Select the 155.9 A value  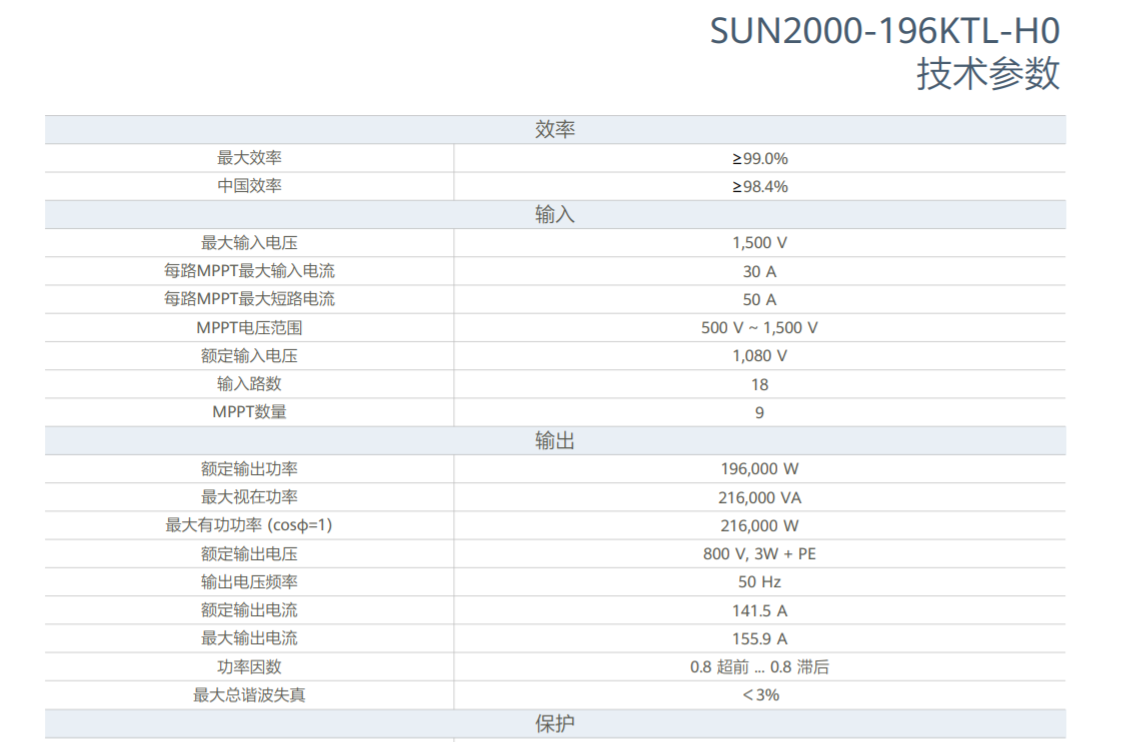[x=759, y=638]
